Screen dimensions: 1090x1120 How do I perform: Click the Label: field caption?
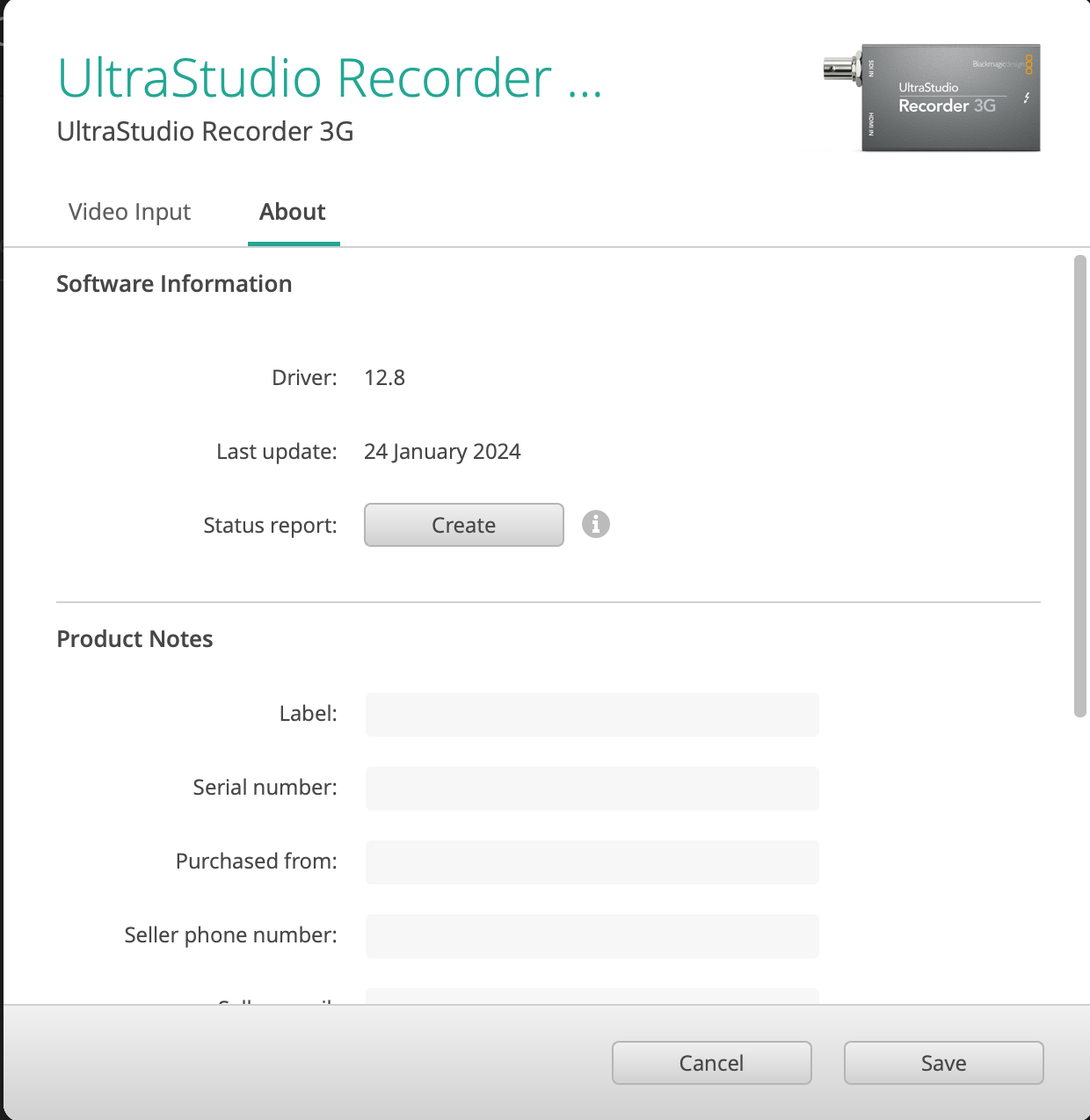pos(308,714)
